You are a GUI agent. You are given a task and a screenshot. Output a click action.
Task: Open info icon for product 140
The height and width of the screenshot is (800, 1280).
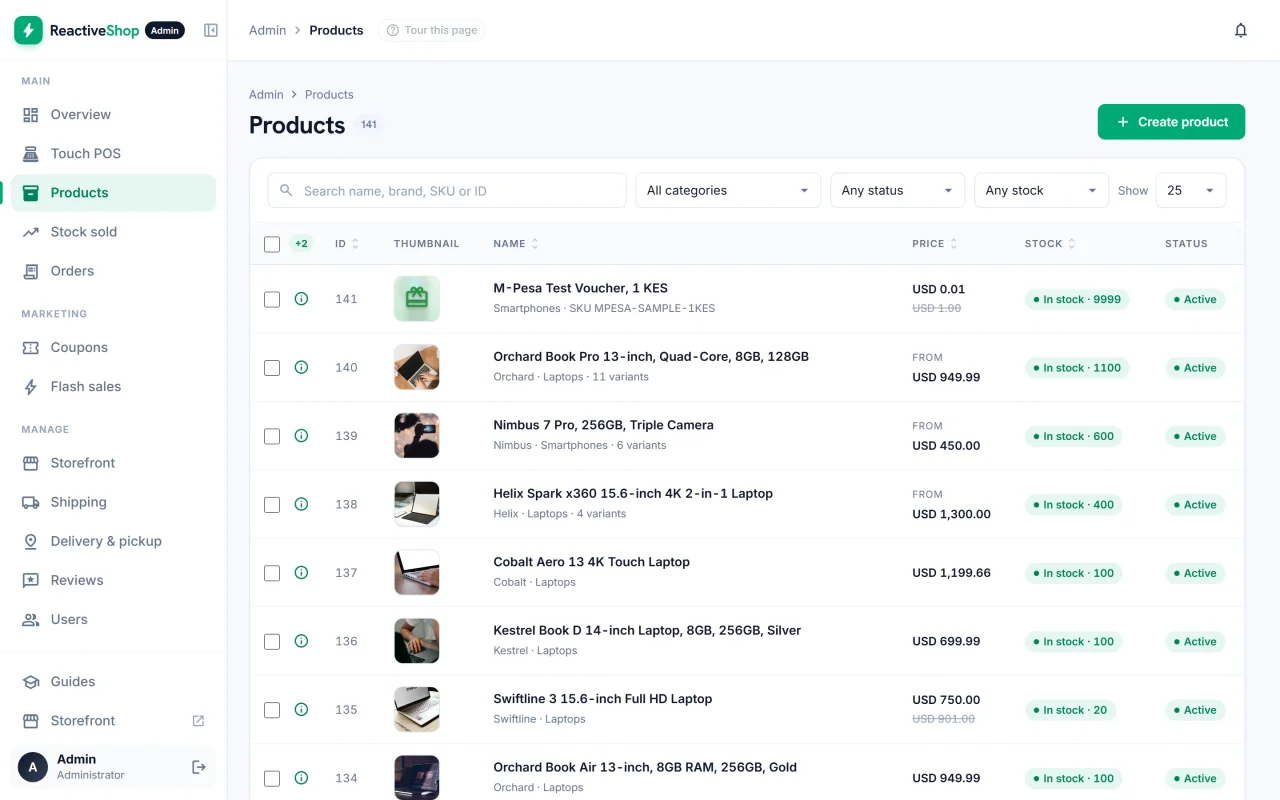301,367
